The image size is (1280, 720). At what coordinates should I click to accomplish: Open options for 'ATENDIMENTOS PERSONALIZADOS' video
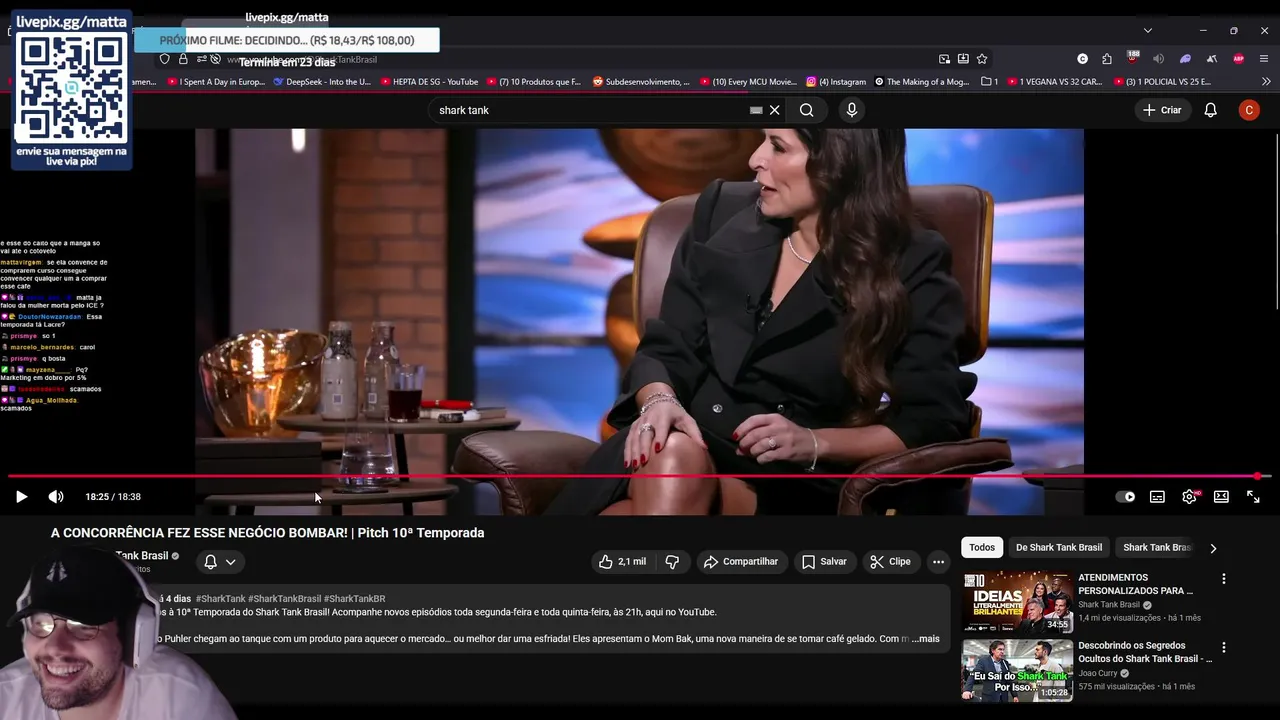point(1223,579)
